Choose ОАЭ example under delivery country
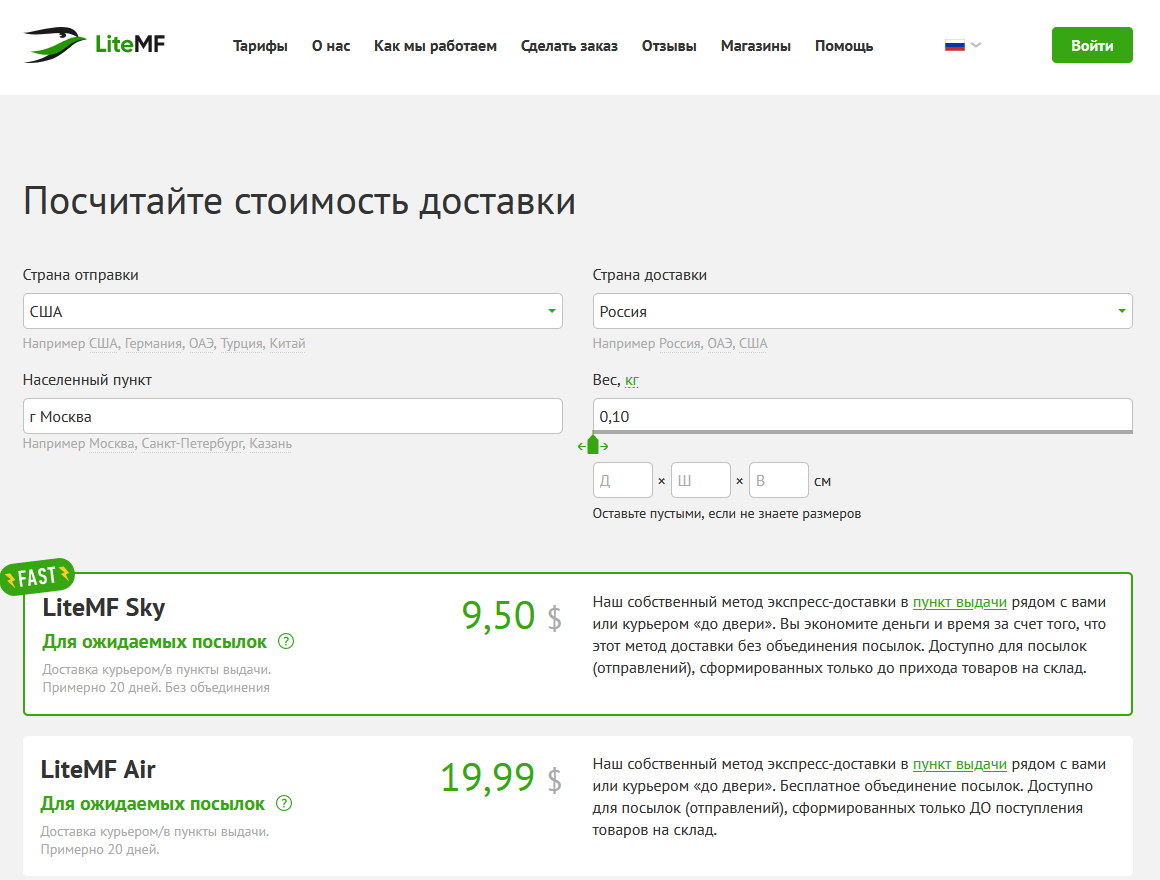 click(x=720, y=344)
